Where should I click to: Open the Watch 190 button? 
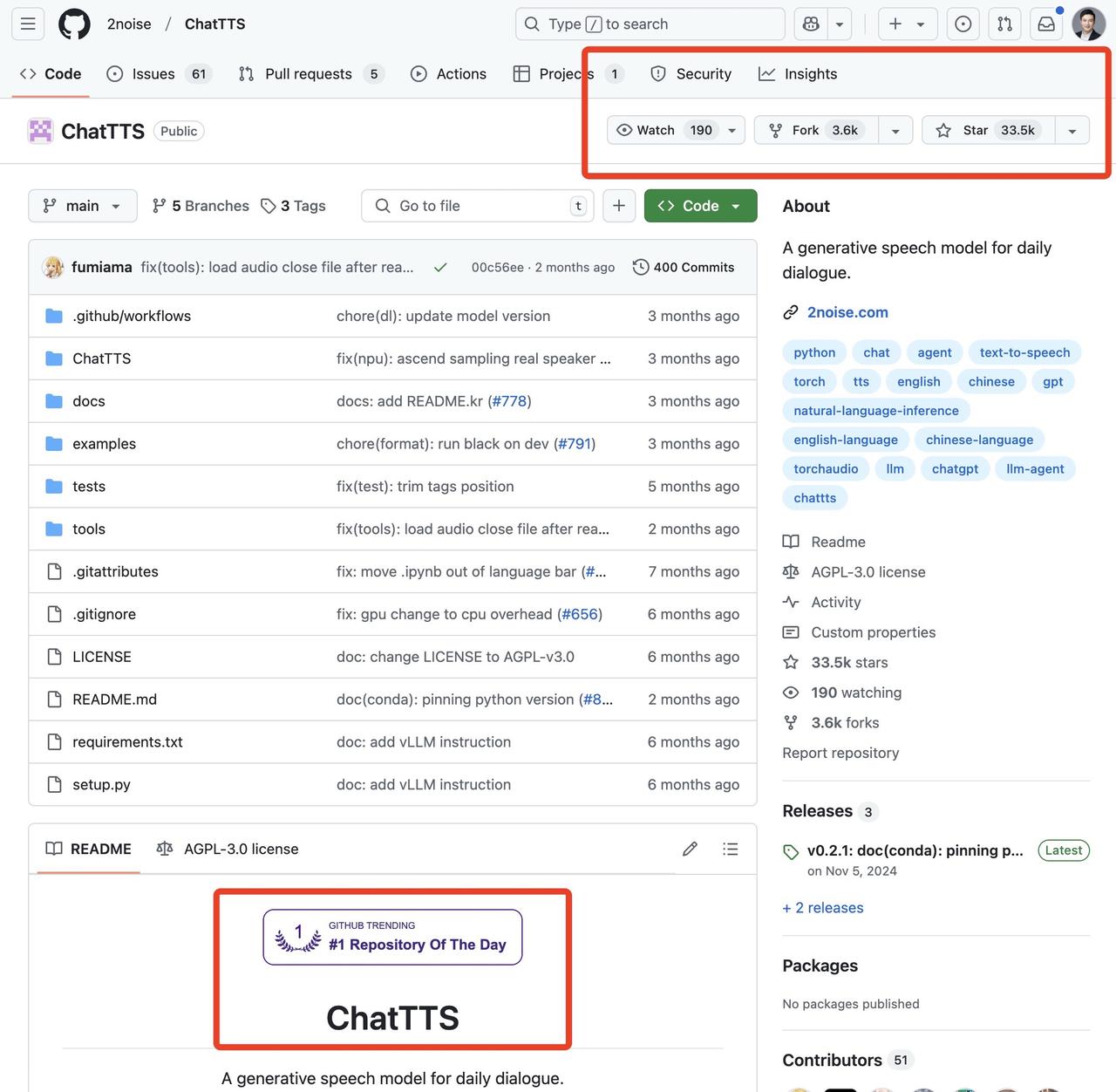676,130
